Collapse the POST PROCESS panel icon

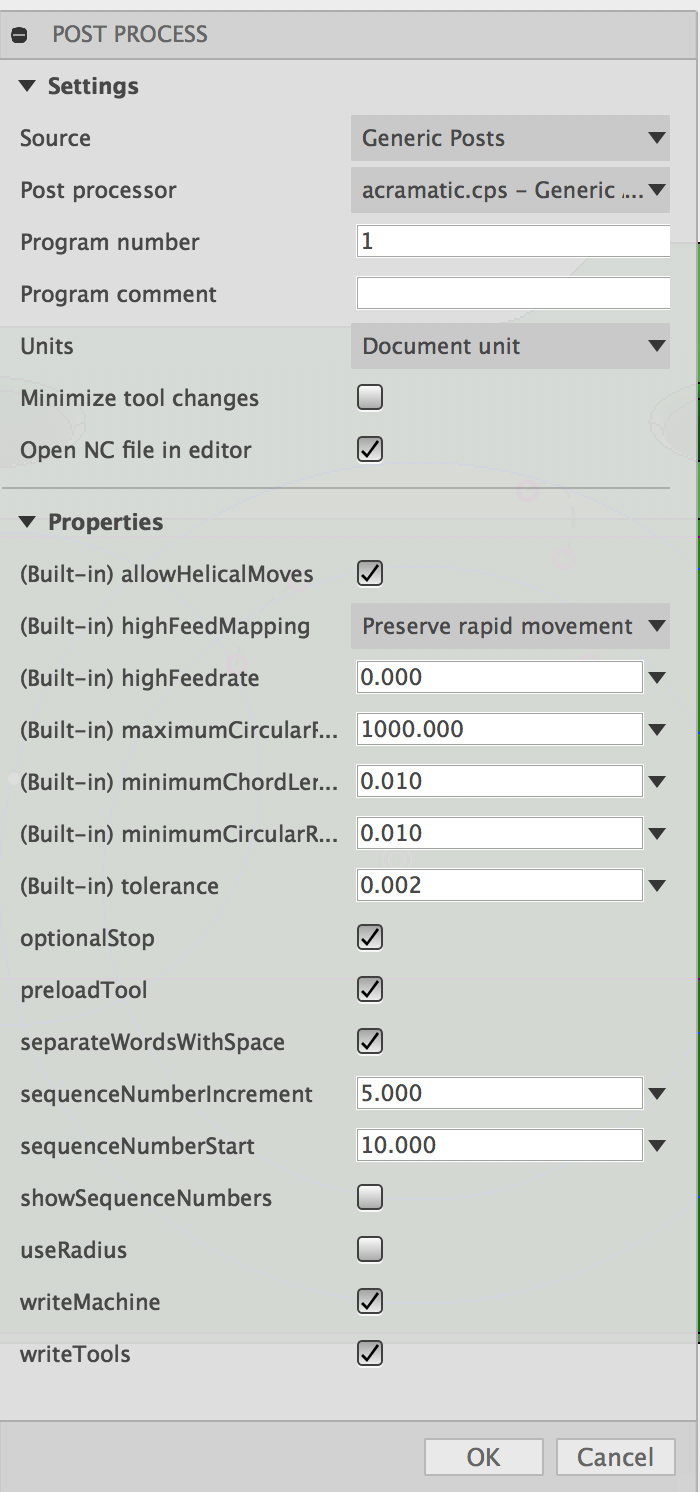19,35
